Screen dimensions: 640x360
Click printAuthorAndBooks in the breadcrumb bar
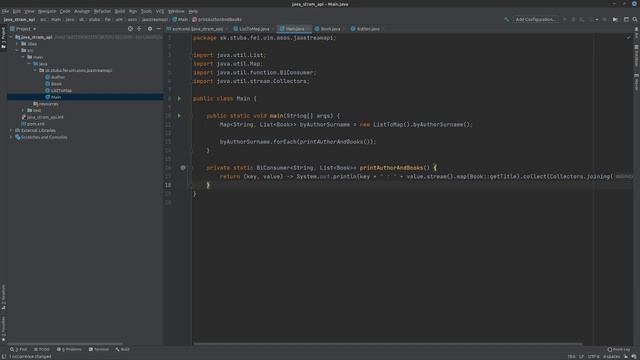pyautogui.click(x=217, y=19)
